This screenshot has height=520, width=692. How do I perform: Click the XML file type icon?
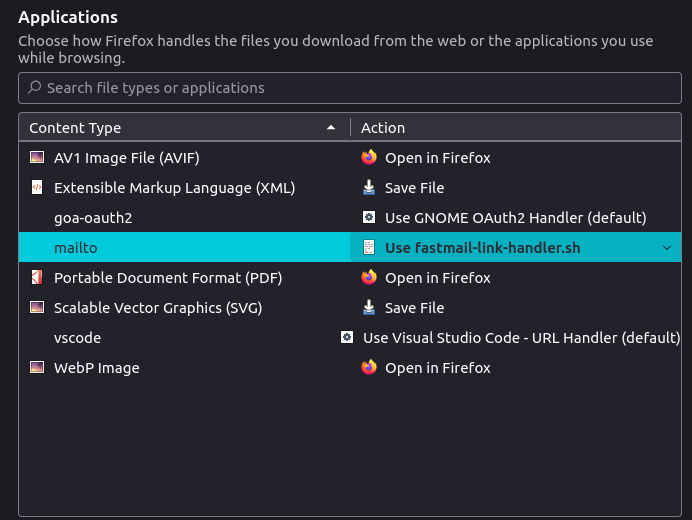tap(37, 187)
